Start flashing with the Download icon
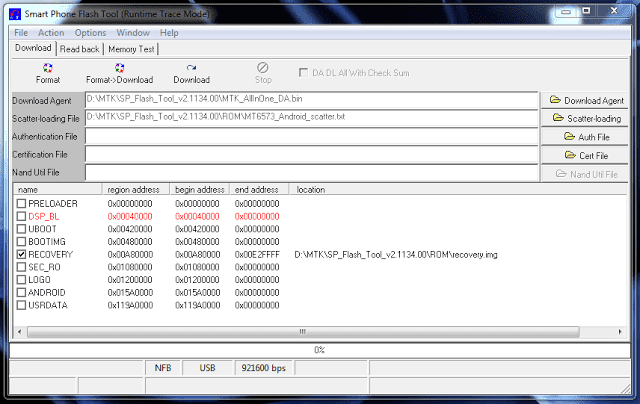 (191, 68)
